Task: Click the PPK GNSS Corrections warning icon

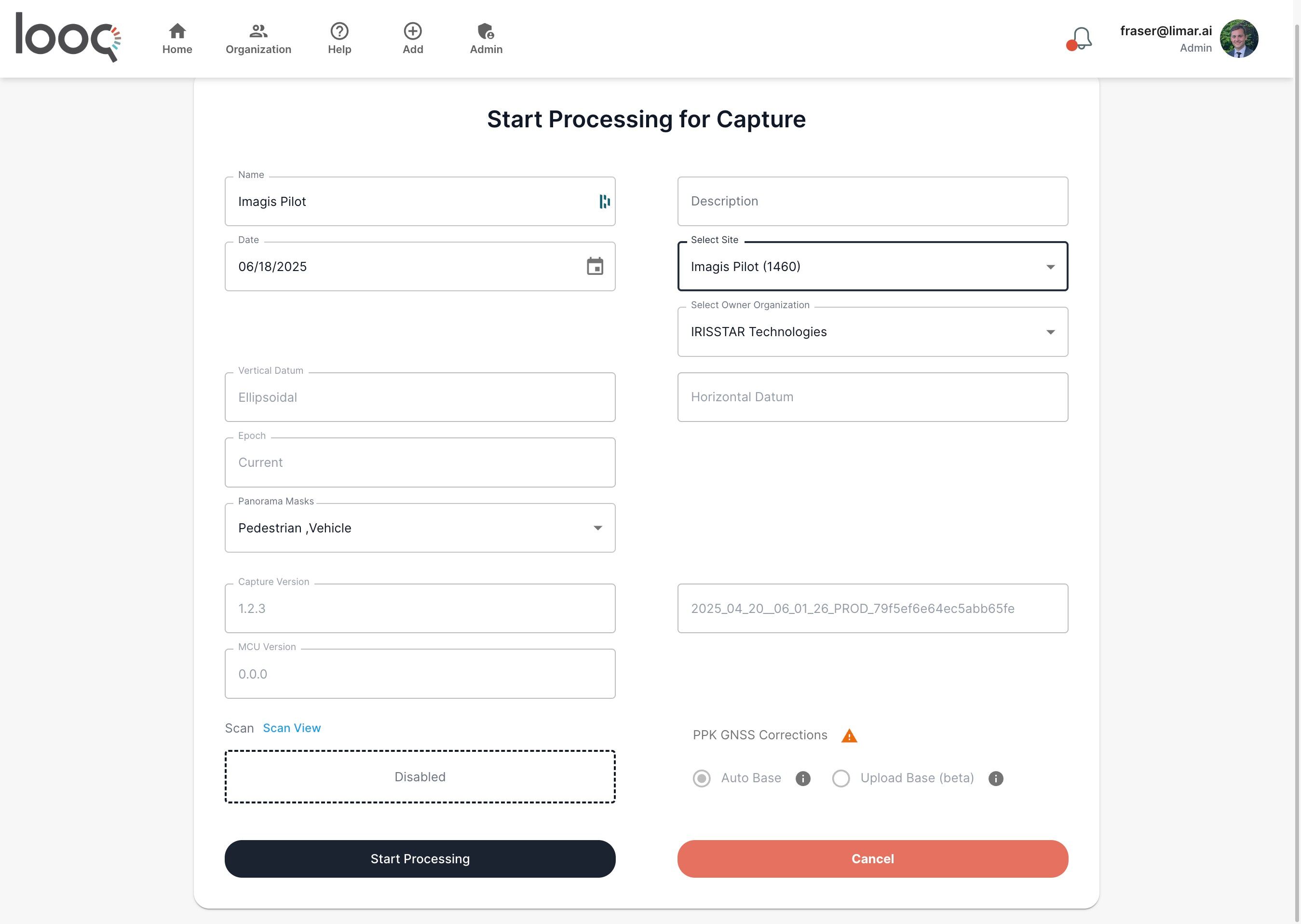Action: tap(849, 735)
